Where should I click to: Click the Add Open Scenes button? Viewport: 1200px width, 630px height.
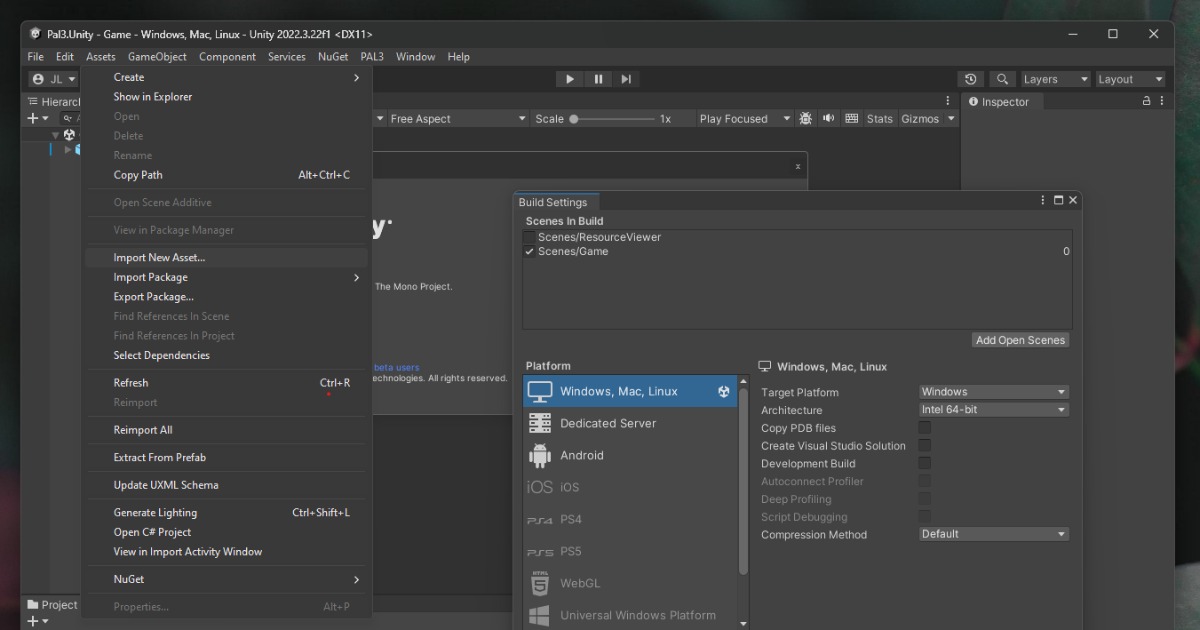[x=1020, y=340]
